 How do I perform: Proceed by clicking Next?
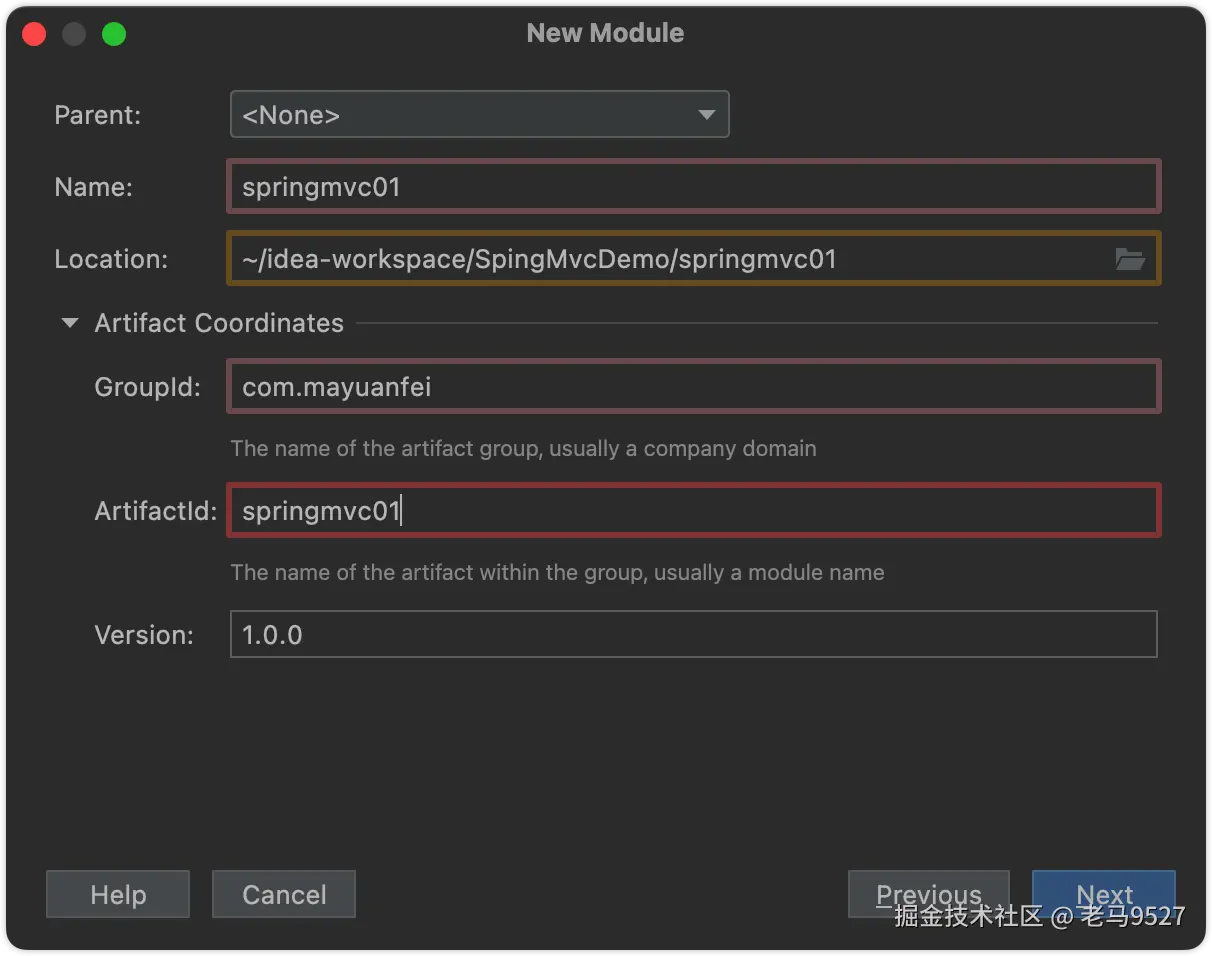click(1104, 893)
